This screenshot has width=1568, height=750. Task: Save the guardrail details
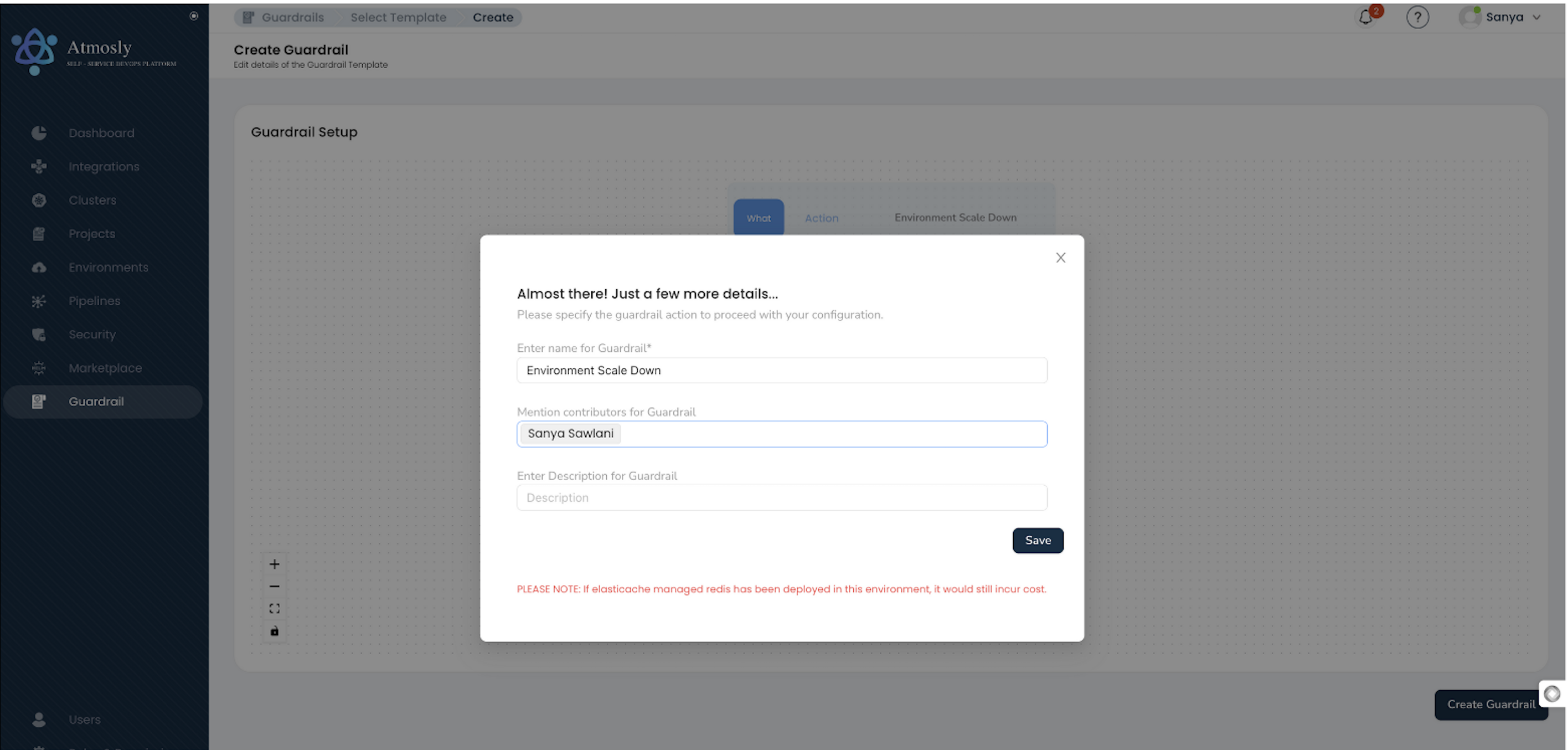coord(1037,541)
